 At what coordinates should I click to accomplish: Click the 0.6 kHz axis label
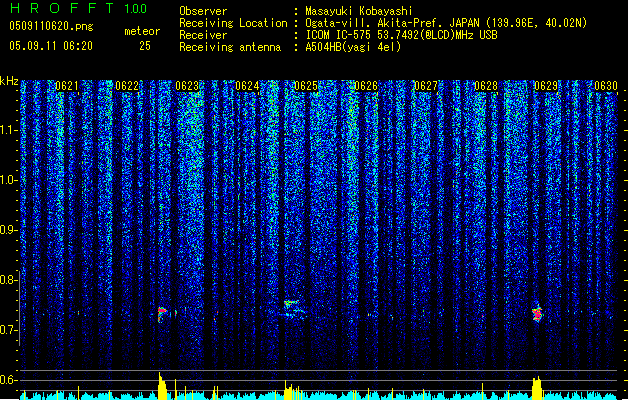coord(8,380)
